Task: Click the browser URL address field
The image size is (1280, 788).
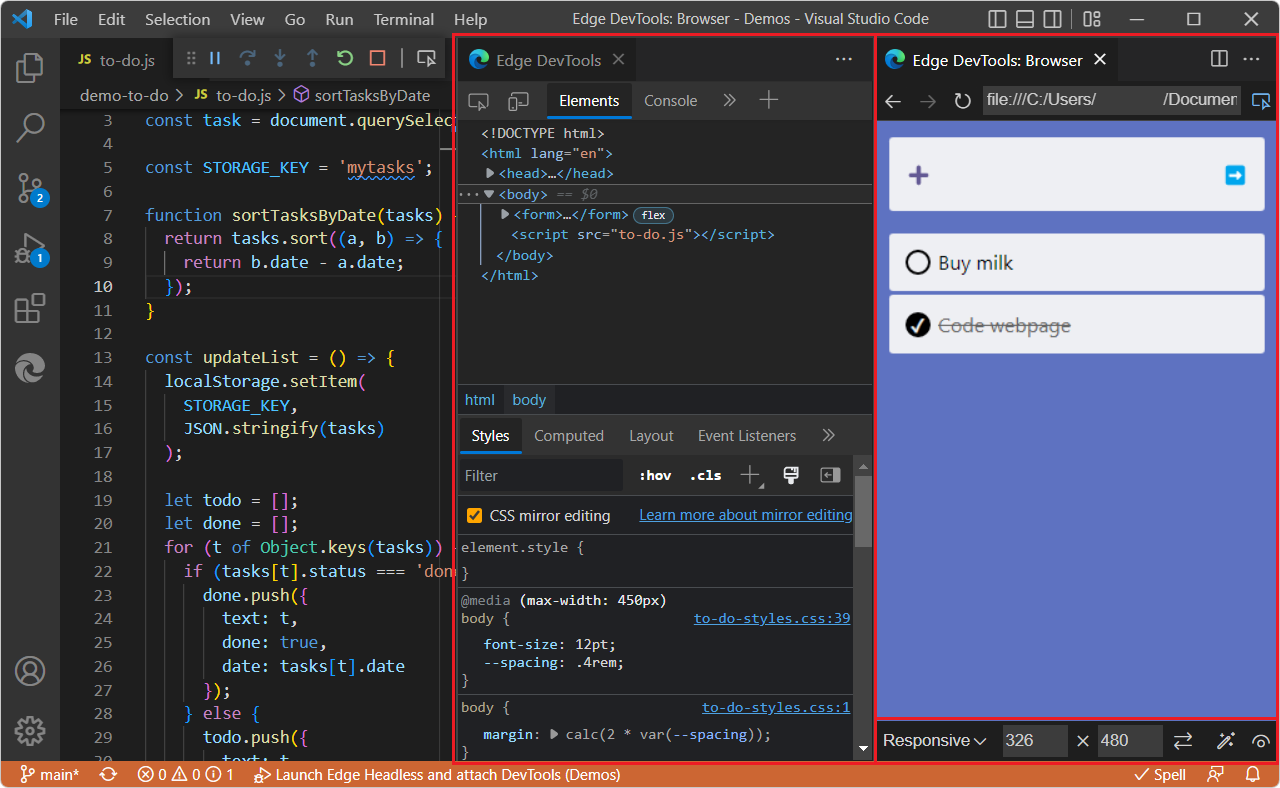Action: 1112,100
